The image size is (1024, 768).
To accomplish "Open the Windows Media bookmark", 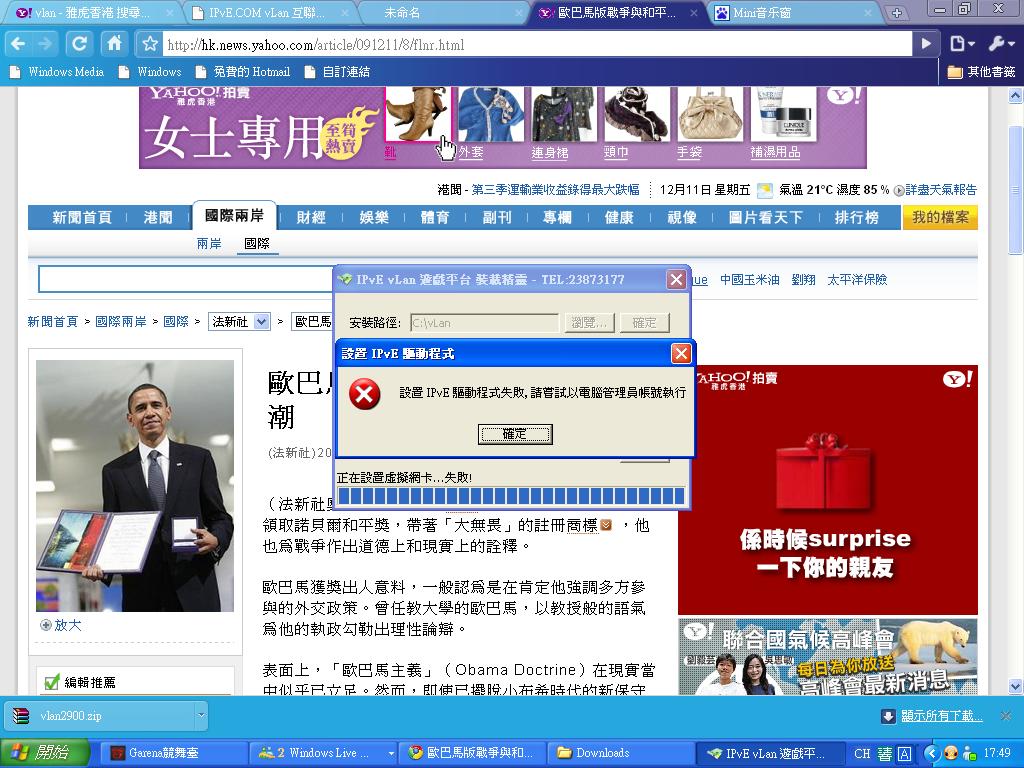I will [x=58, y=72].
